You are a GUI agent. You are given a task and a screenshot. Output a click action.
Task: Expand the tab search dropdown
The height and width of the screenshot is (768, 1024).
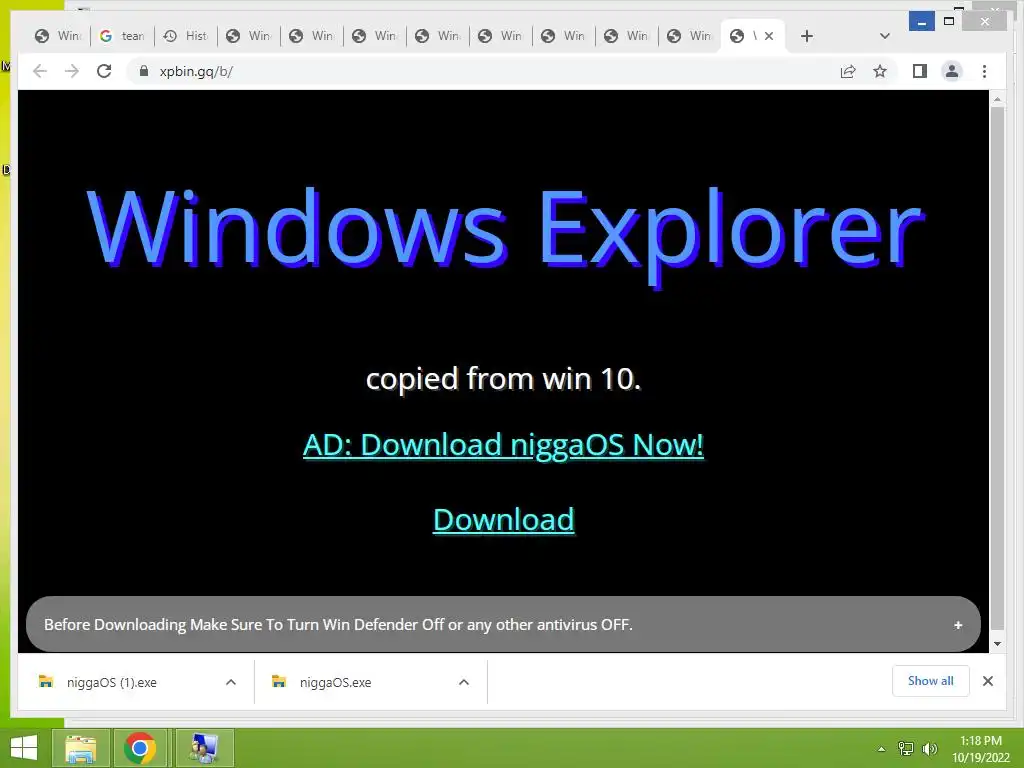point(885,36)
